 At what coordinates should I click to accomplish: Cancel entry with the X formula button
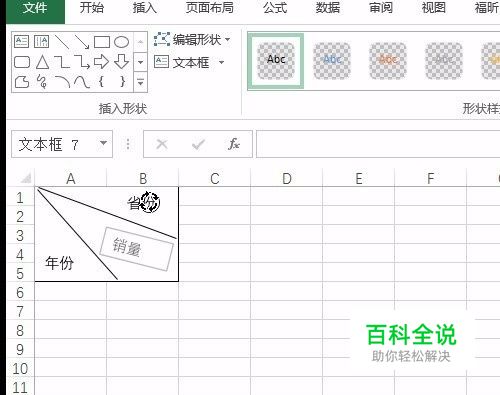[x=162, y=144]
